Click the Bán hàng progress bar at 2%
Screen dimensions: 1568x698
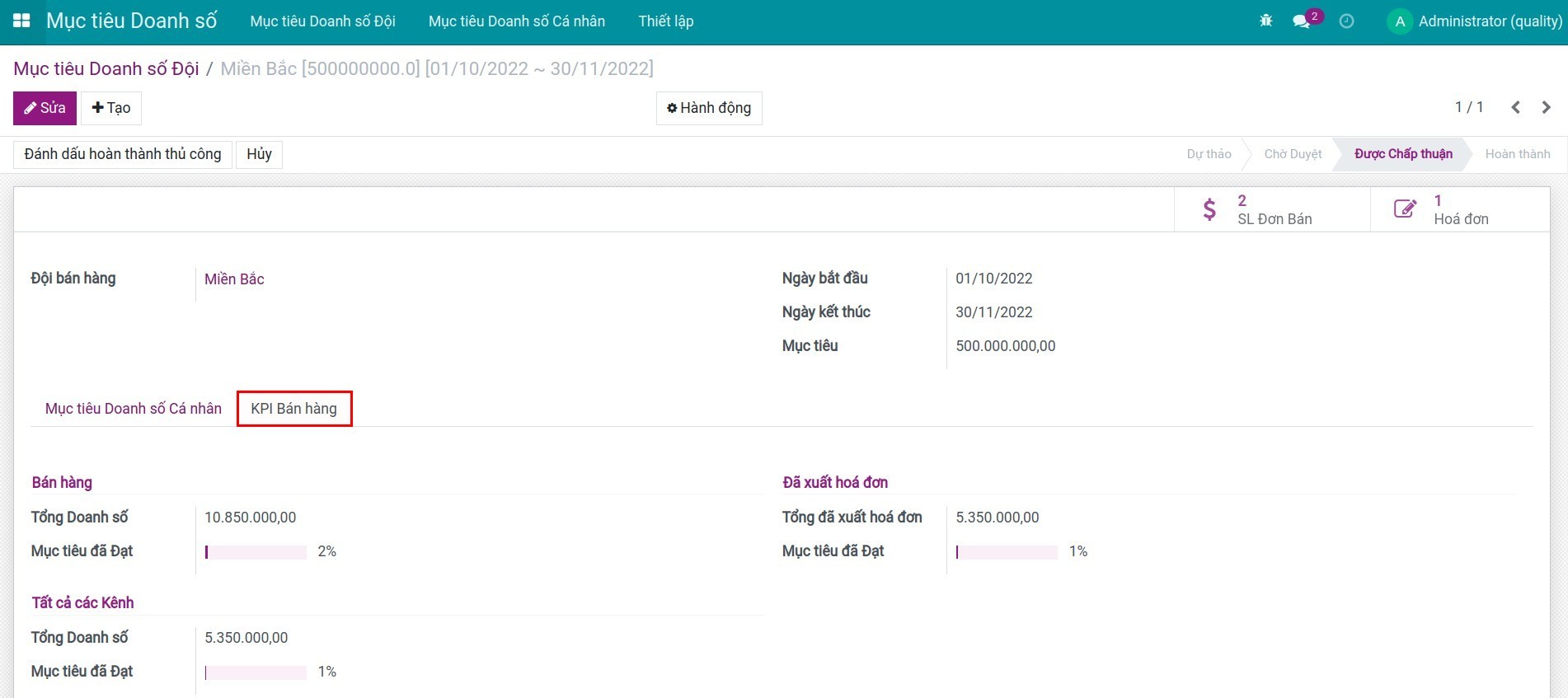coord(256,552)
